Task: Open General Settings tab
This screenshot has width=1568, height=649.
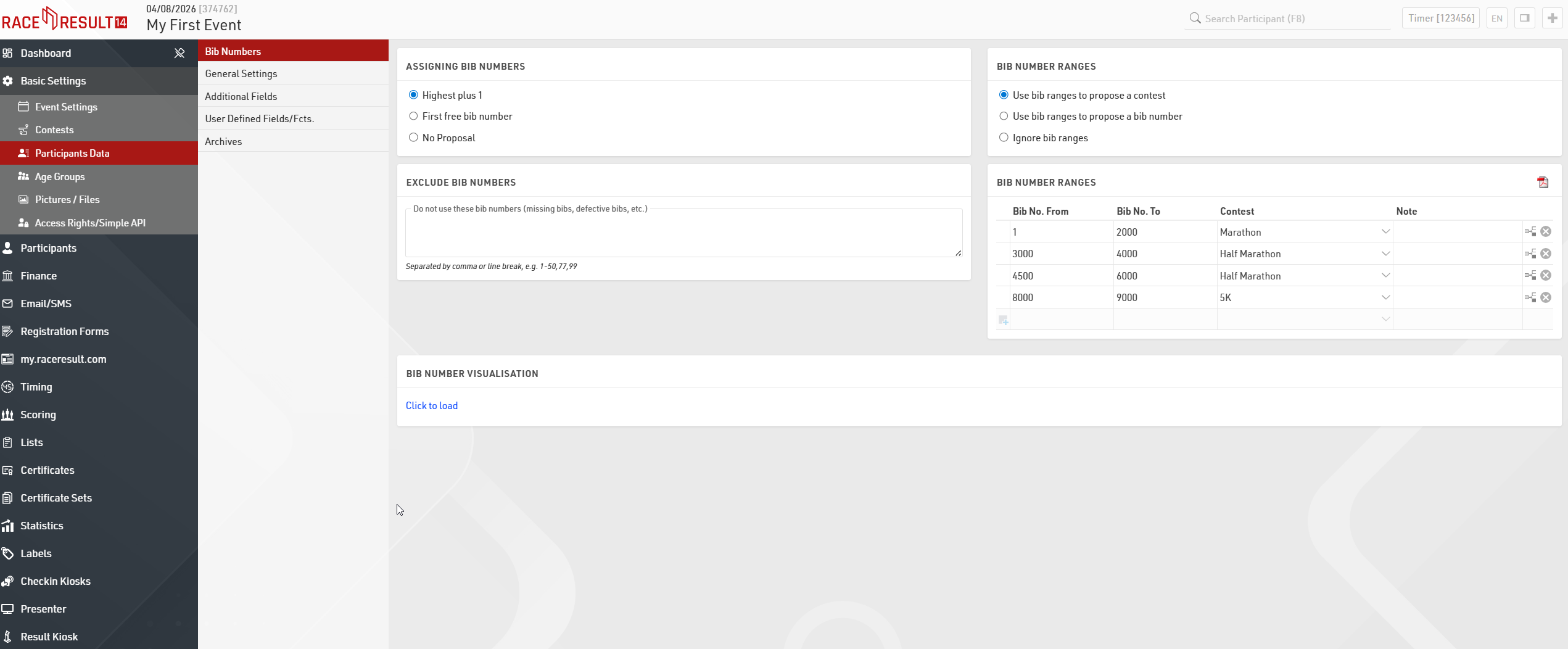Action: (x=241, y=73)
